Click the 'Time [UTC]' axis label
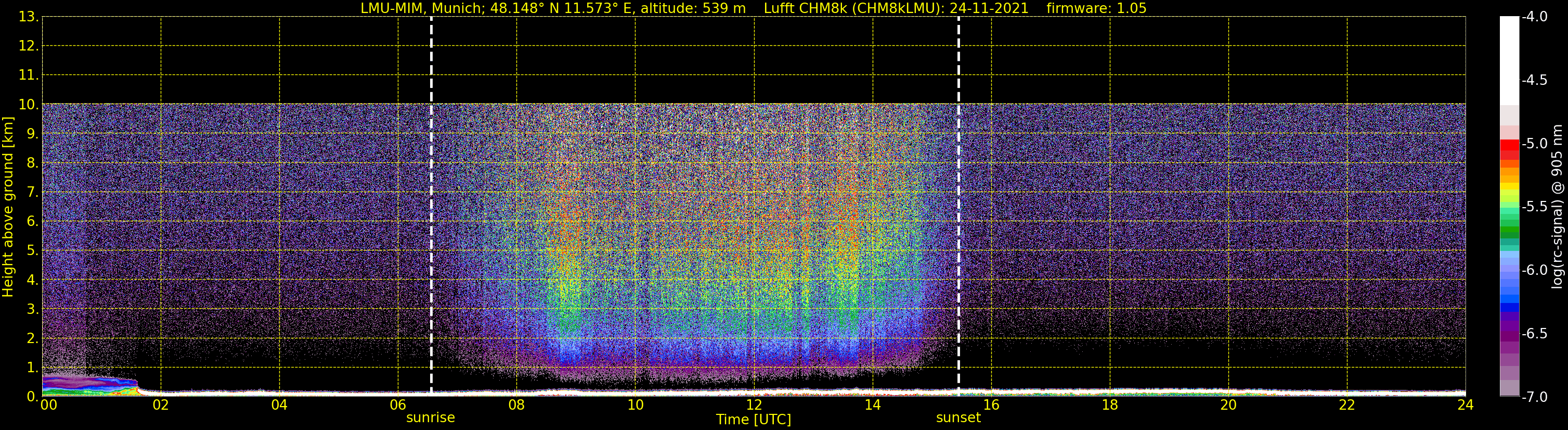 754,420
